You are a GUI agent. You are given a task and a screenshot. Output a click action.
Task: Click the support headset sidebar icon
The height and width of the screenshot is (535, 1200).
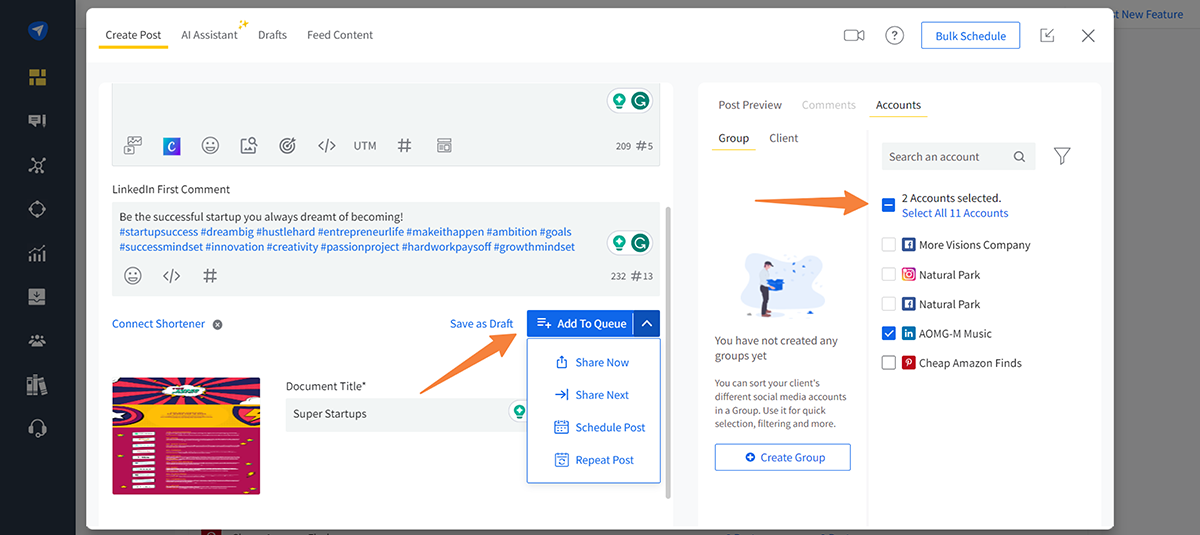click(38, 428)
